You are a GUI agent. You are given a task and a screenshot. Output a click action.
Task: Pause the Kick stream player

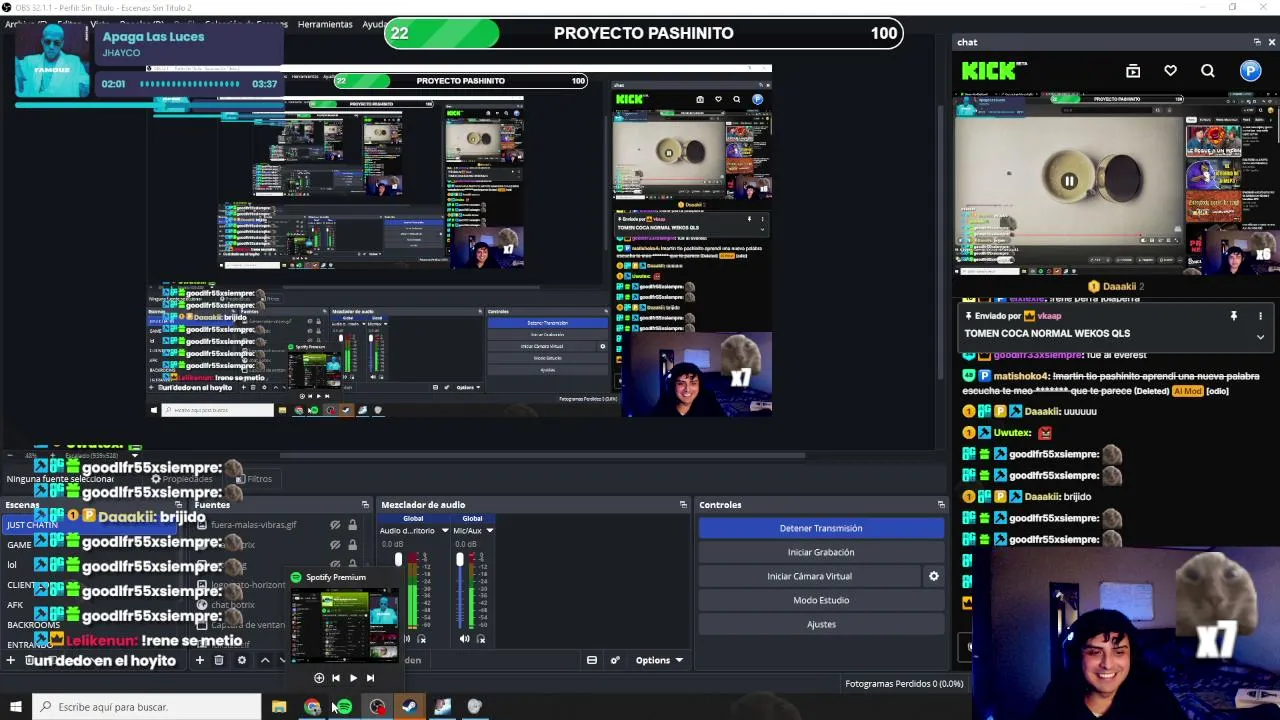tap(1069, 181)
